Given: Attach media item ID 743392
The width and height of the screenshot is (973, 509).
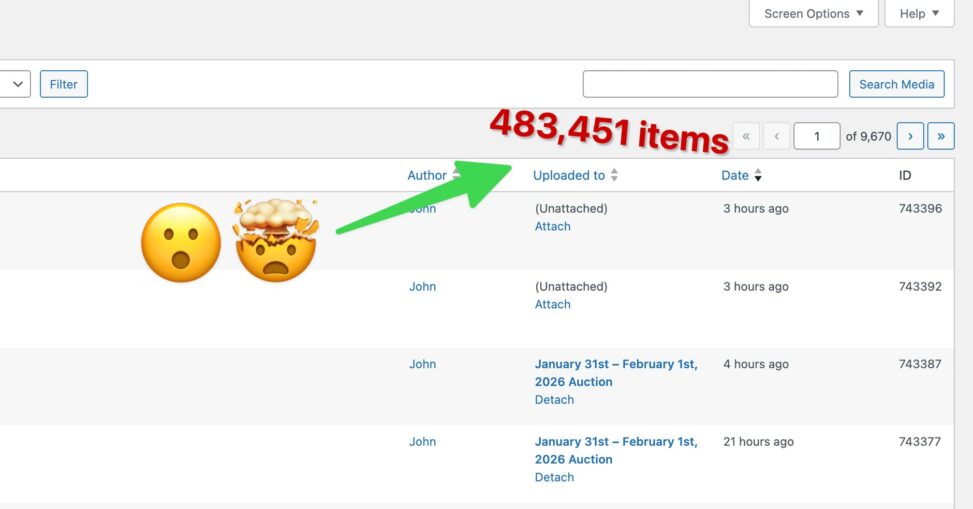Looking at the screenshot, I should 552,304.
